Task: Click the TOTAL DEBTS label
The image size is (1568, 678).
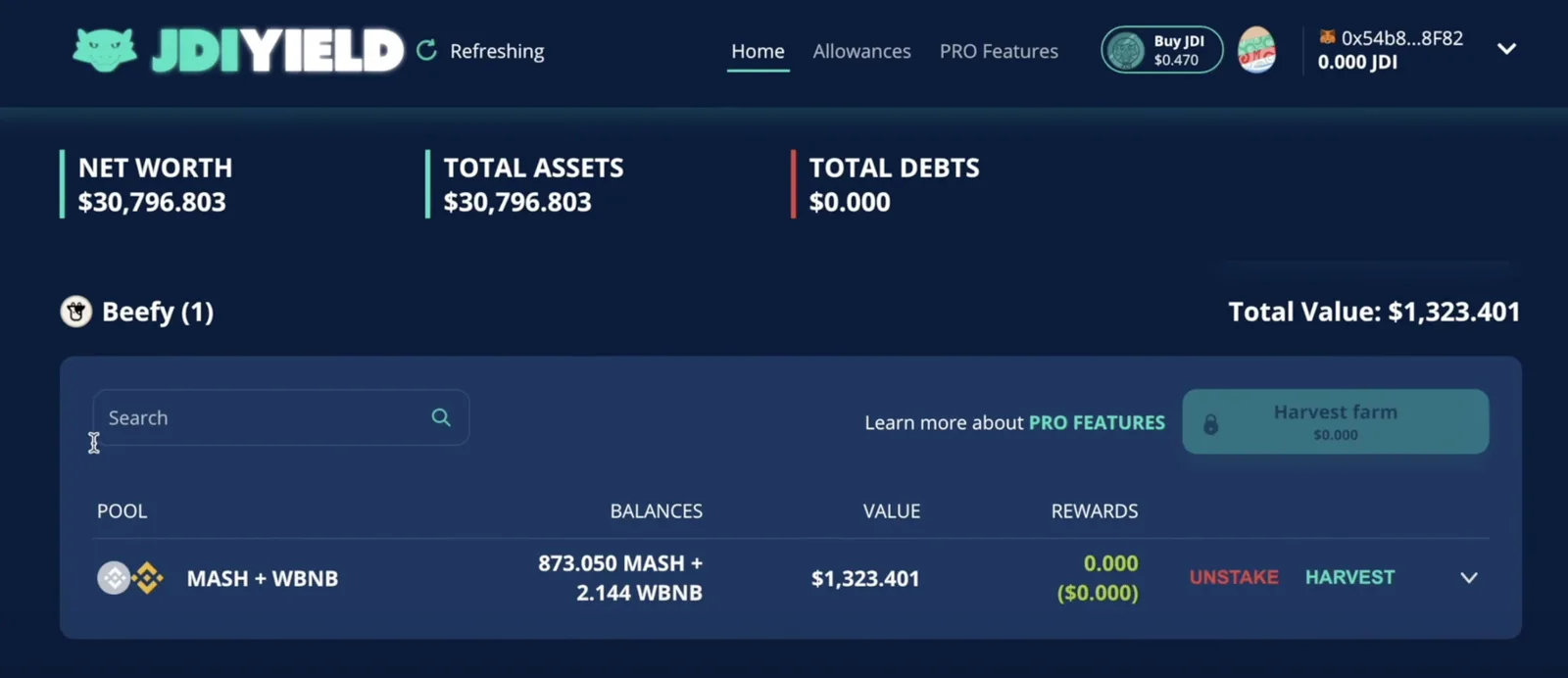Action: click(894, 168)
